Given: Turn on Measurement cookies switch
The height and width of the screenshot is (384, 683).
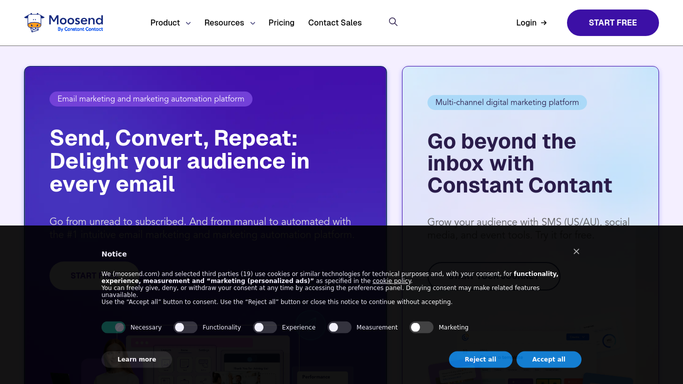Looking at the screenshot, I should 339,327.
